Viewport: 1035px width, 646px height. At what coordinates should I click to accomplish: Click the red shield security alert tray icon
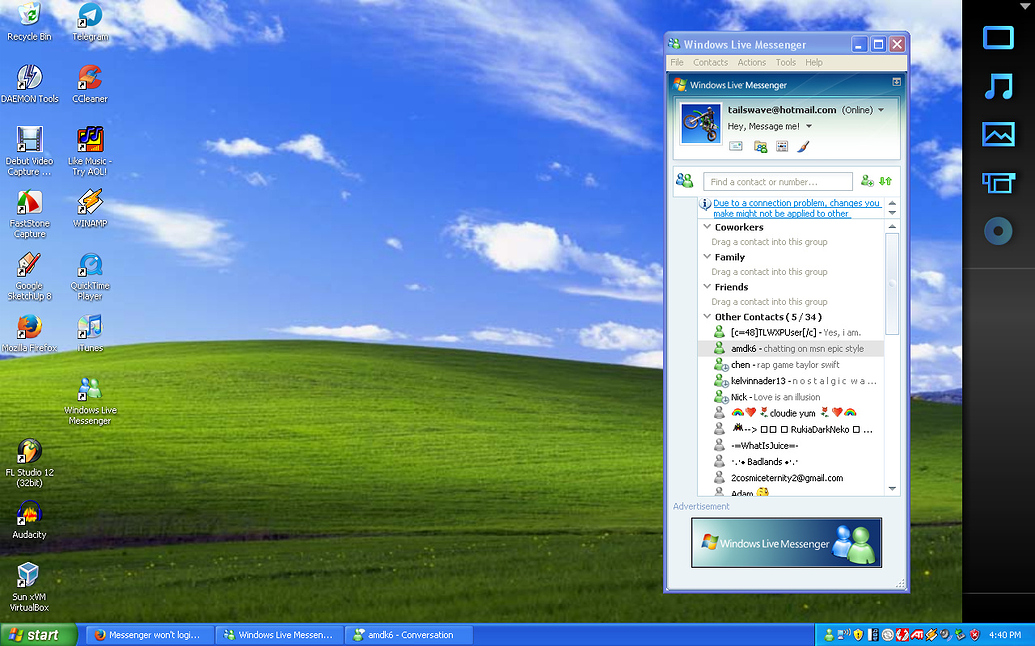pos(975,635)
